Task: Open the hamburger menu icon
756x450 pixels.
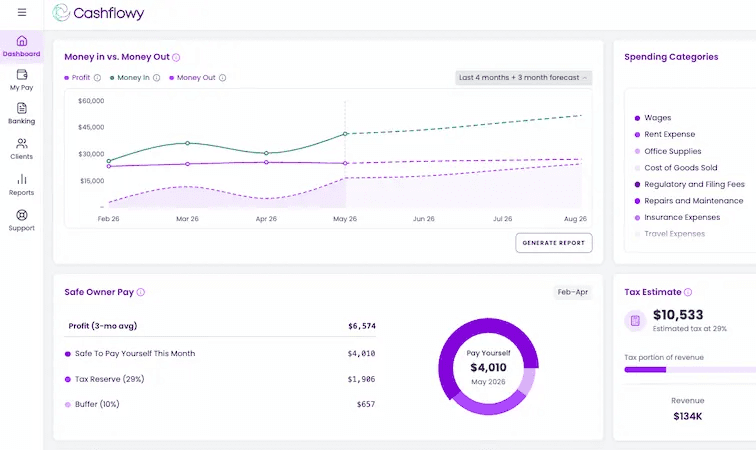Action: coord(22,13)
